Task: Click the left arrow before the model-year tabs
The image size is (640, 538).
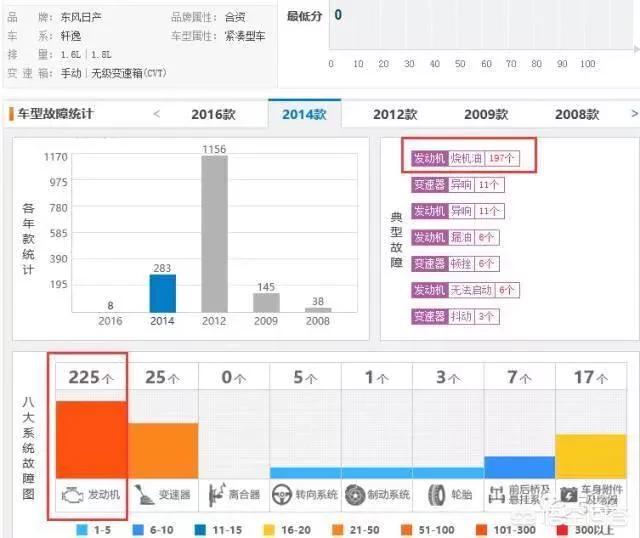Action: click(156, 114)
